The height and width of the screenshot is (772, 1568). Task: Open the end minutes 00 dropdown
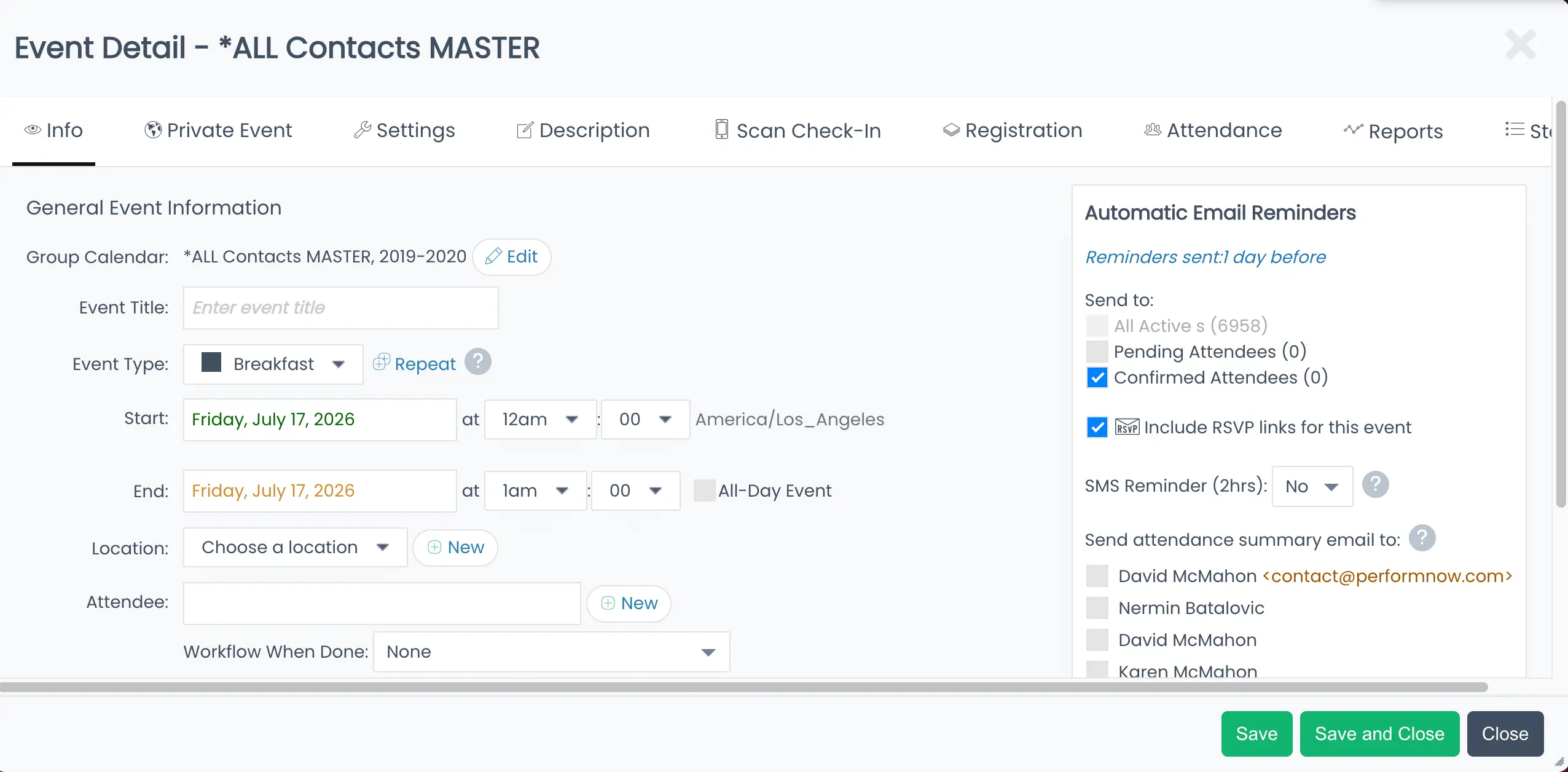click(x=635, y=490)
